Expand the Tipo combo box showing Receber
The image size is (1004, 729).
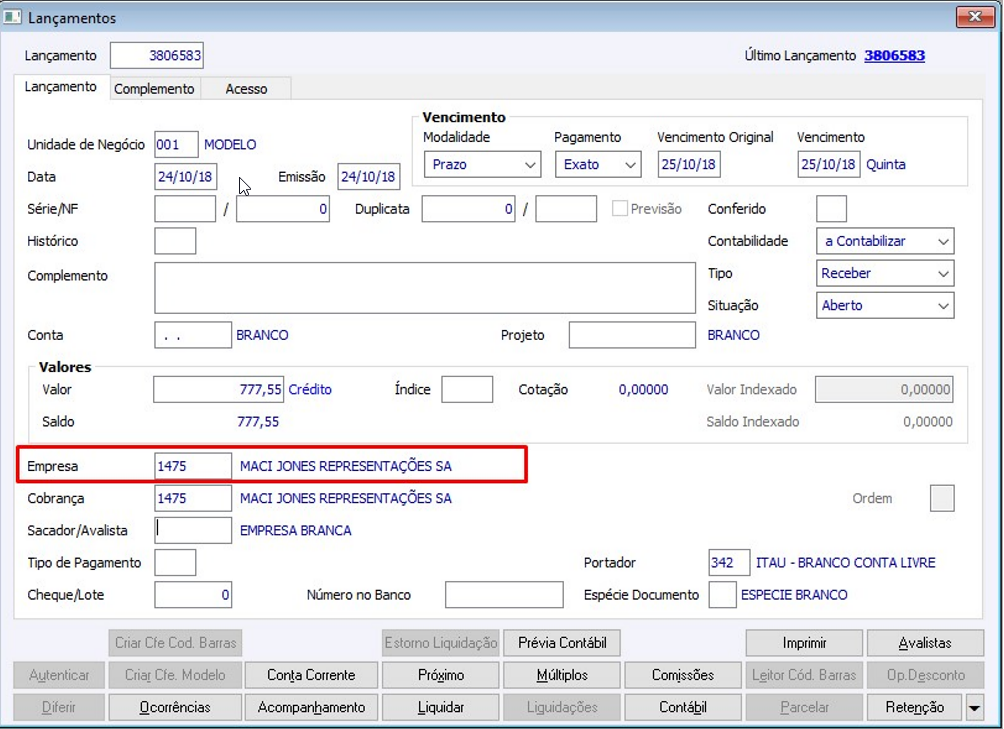point(885,273)
